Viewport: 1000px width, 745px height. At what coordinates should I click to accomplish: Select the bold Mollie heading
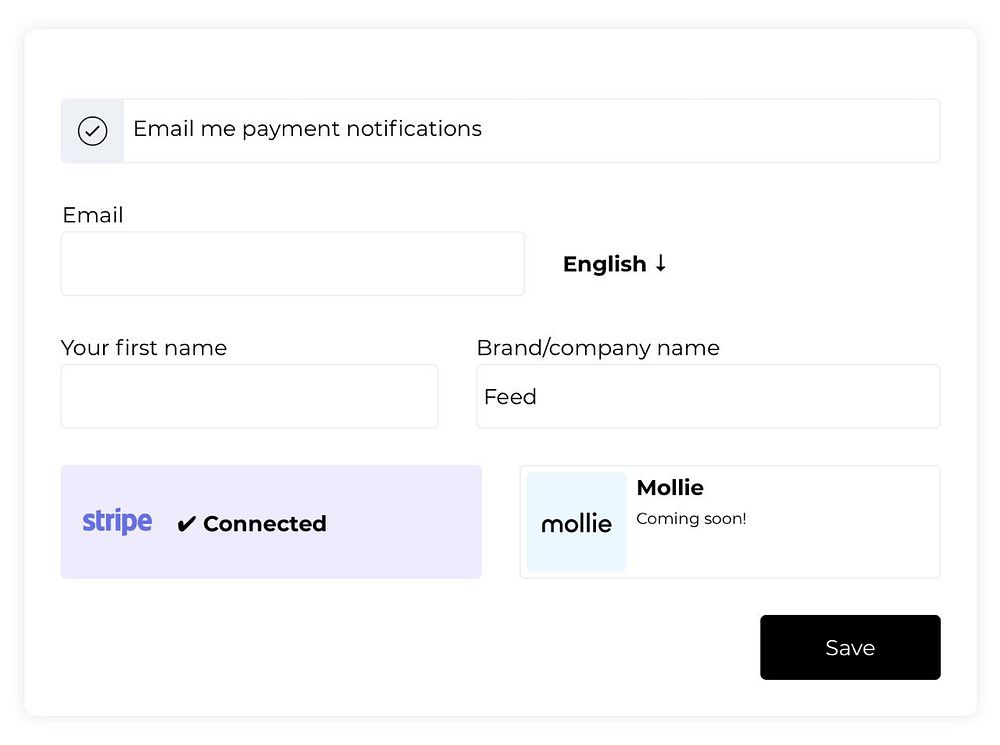point(670,488)
